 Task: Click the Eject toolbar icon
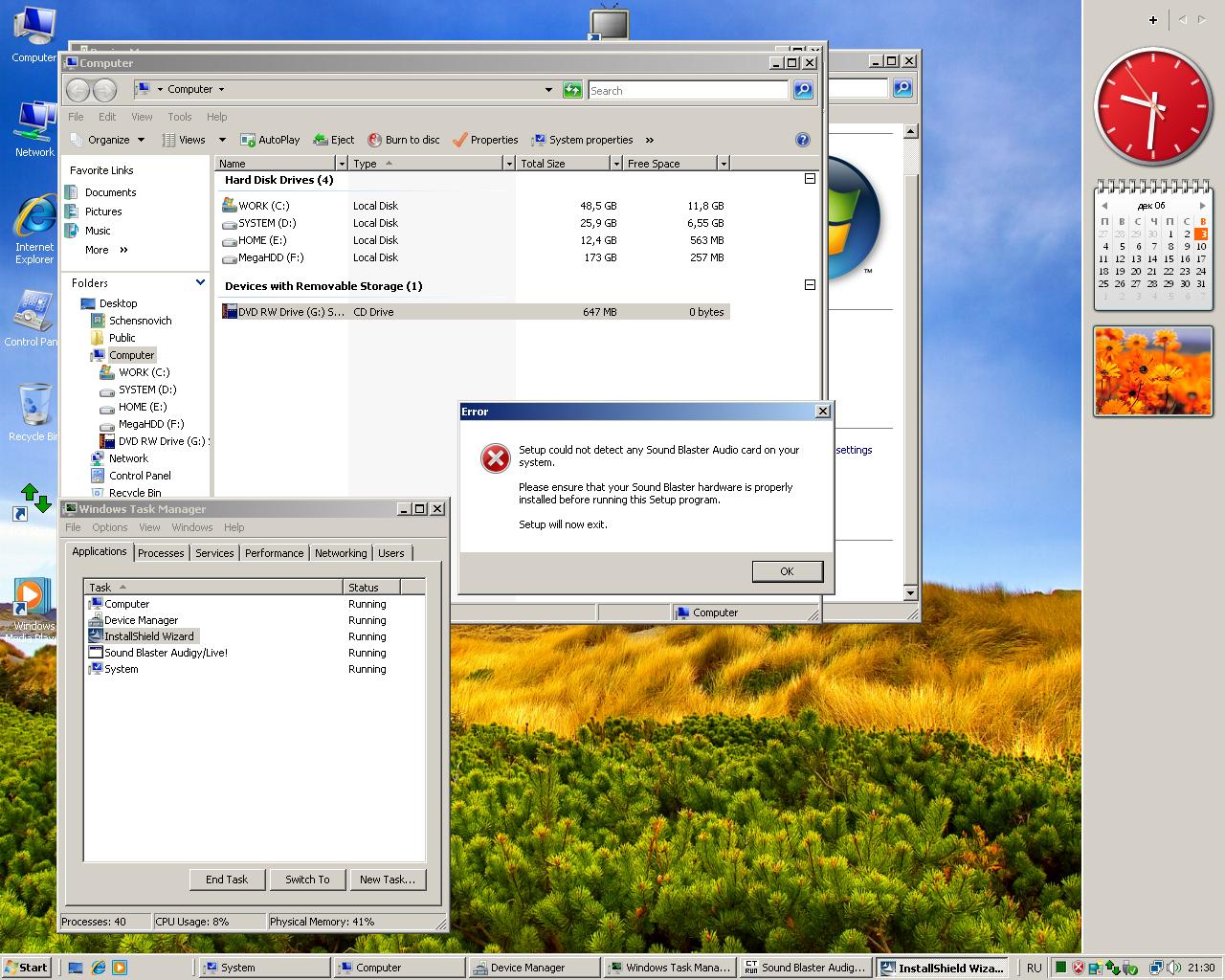(322, 140)
